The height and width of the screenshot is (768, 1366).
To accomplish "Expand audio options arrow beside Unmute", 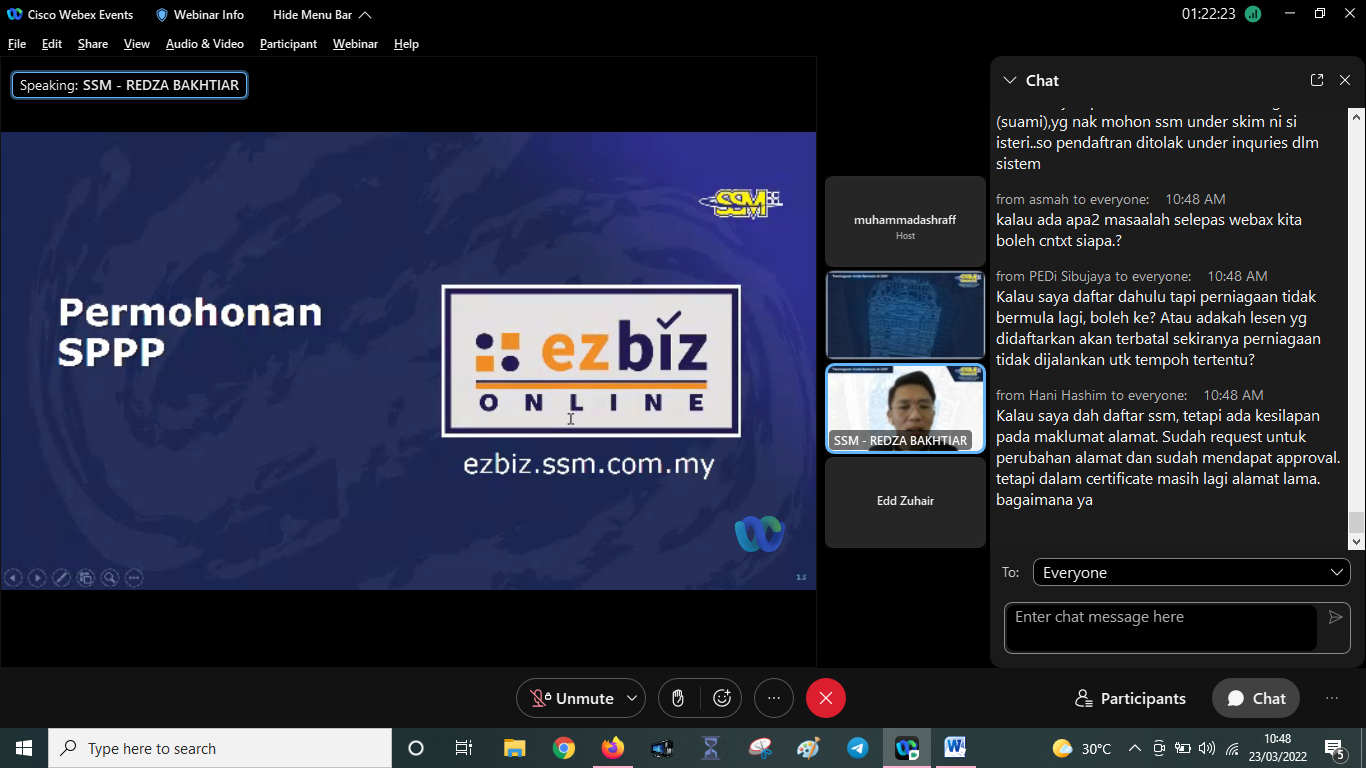I will click(631, 698).
